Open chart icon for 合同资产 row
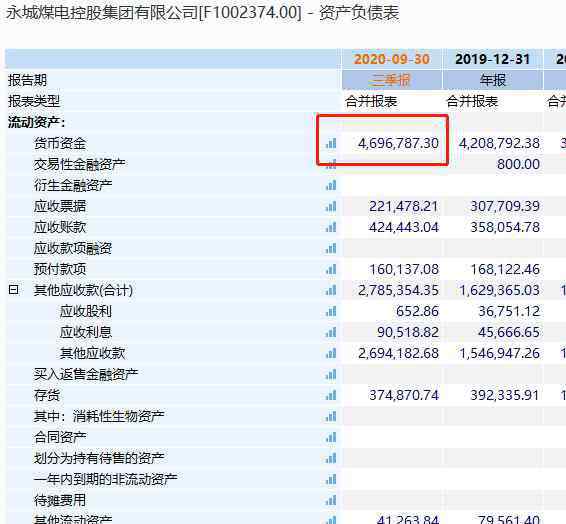The image size is (566, 524). pyautogui.click(x=331, y=437)
